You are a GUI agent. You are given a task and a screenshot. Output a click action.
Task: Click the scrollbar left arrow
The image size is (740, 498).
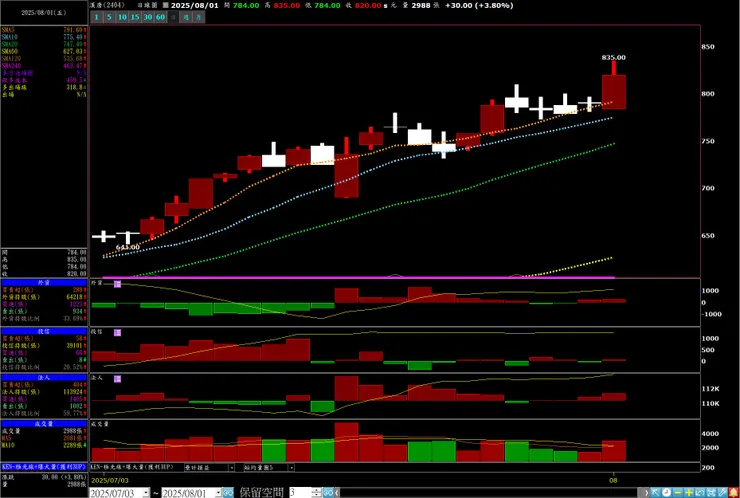click(337, 493)
